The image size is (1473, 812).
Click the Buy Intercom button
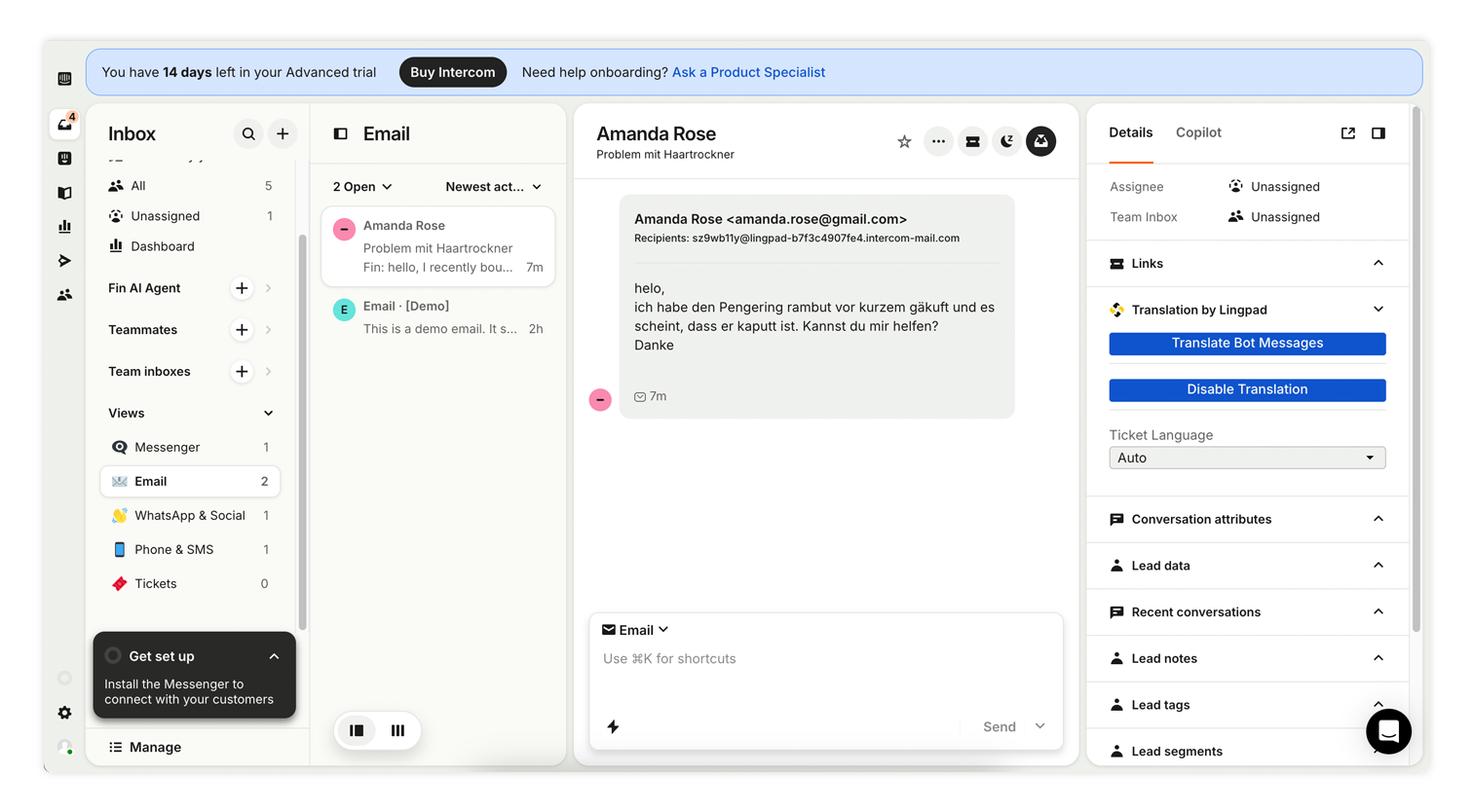(453, 73)
